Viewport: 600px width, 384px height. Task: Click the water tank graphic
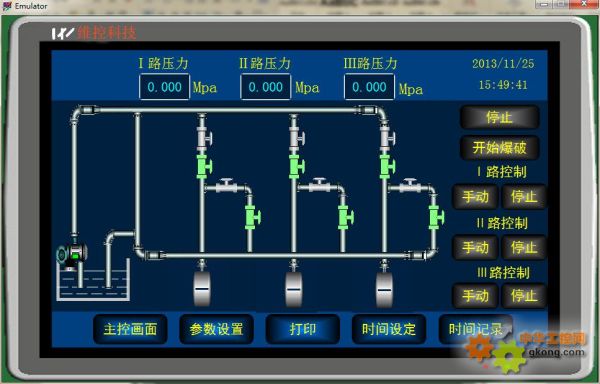point(93,281)
